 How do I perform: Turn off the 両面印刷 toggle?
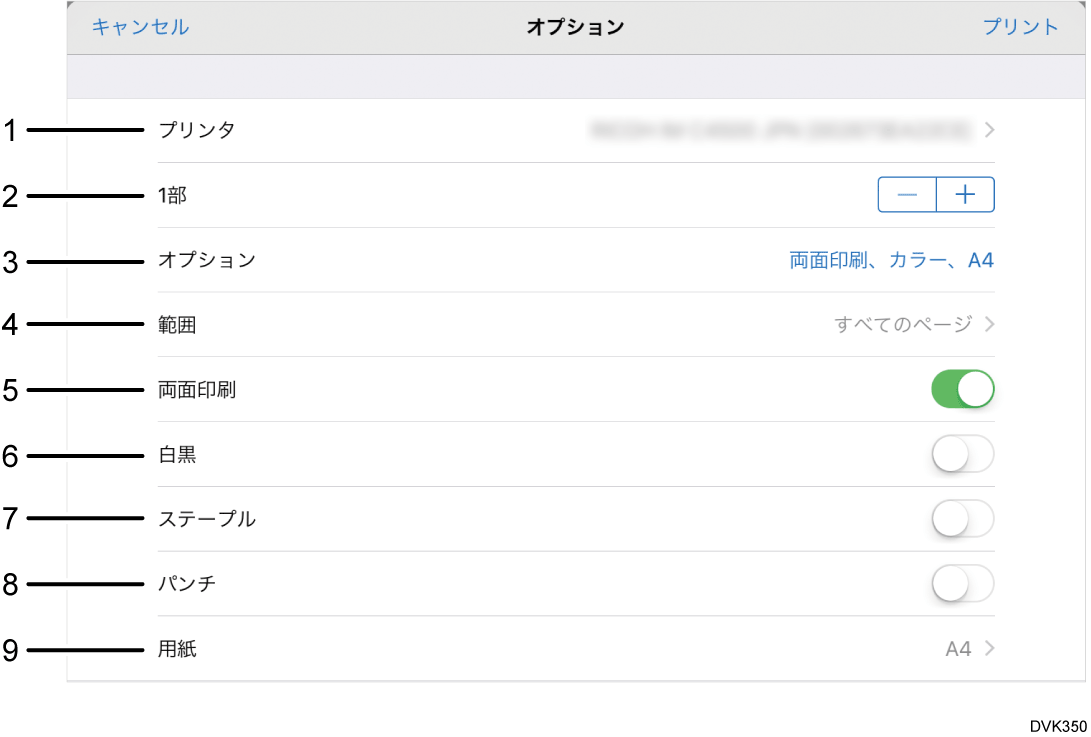(x=962, y=389)
